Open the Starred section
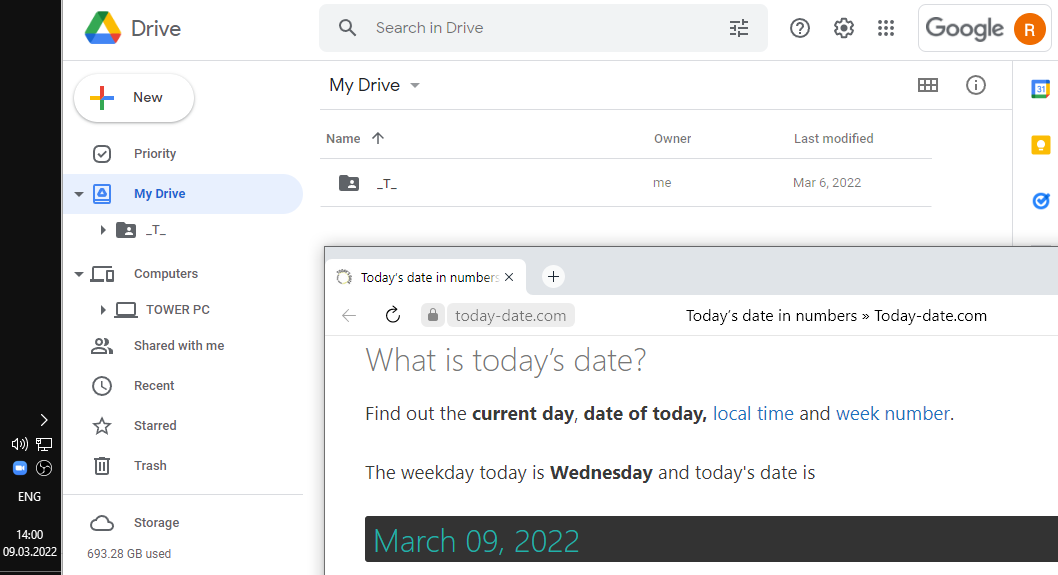 click(x=155, y=426)
